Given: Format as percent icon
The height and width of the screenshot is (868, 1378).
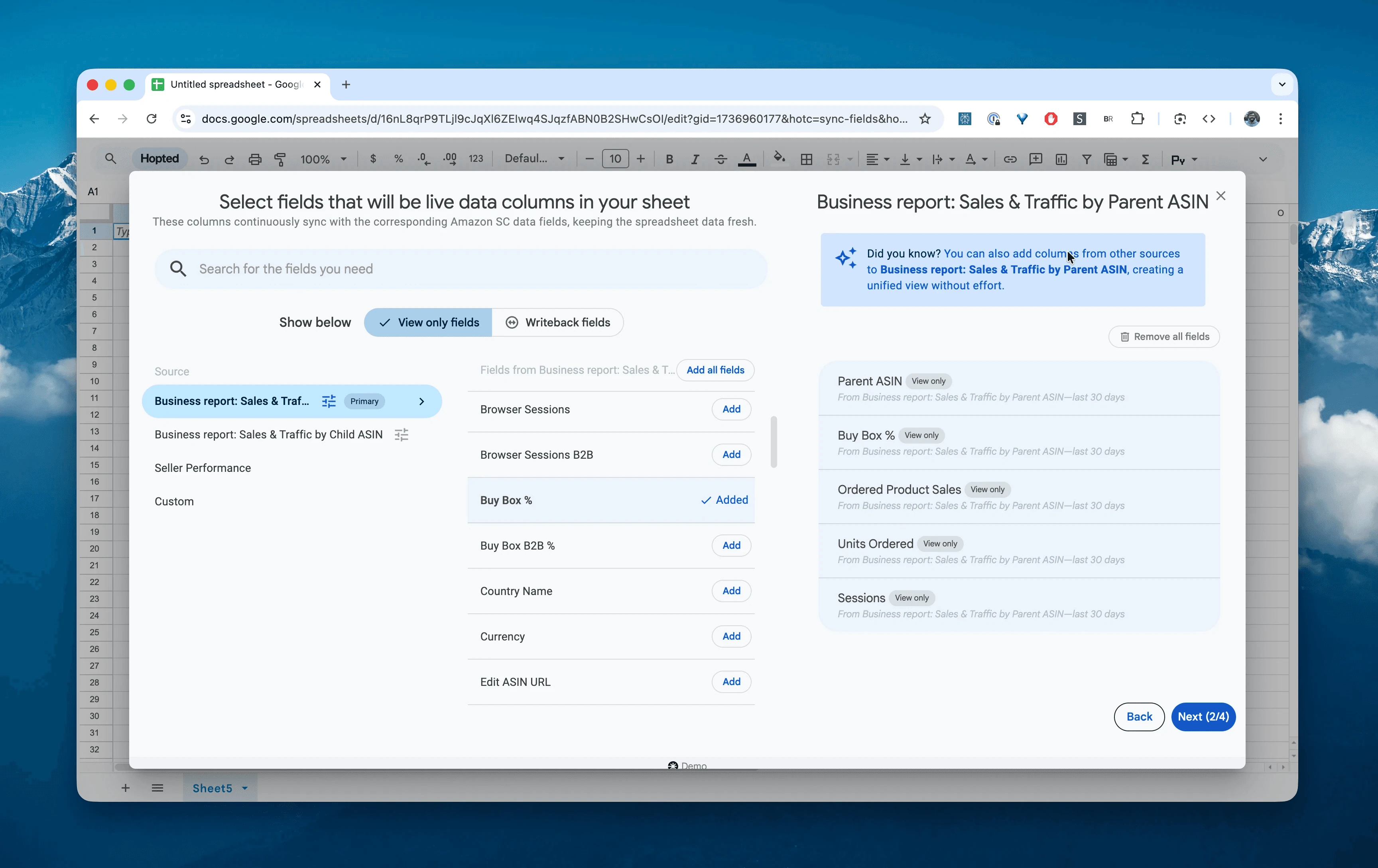Looking at the screenshot, I should (x=398, y=159).
